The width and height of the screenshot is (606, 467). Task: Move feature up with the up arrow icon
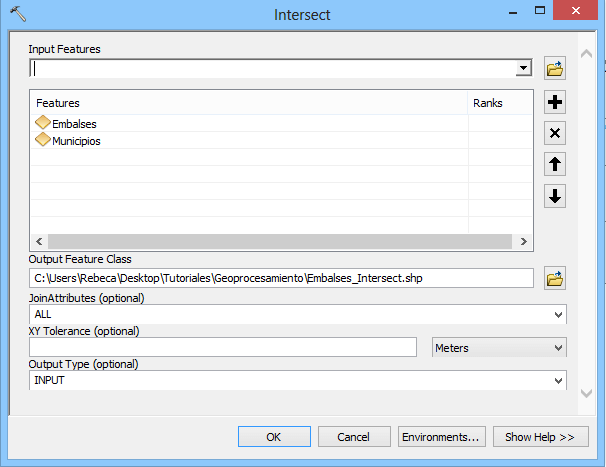point(555,165)
